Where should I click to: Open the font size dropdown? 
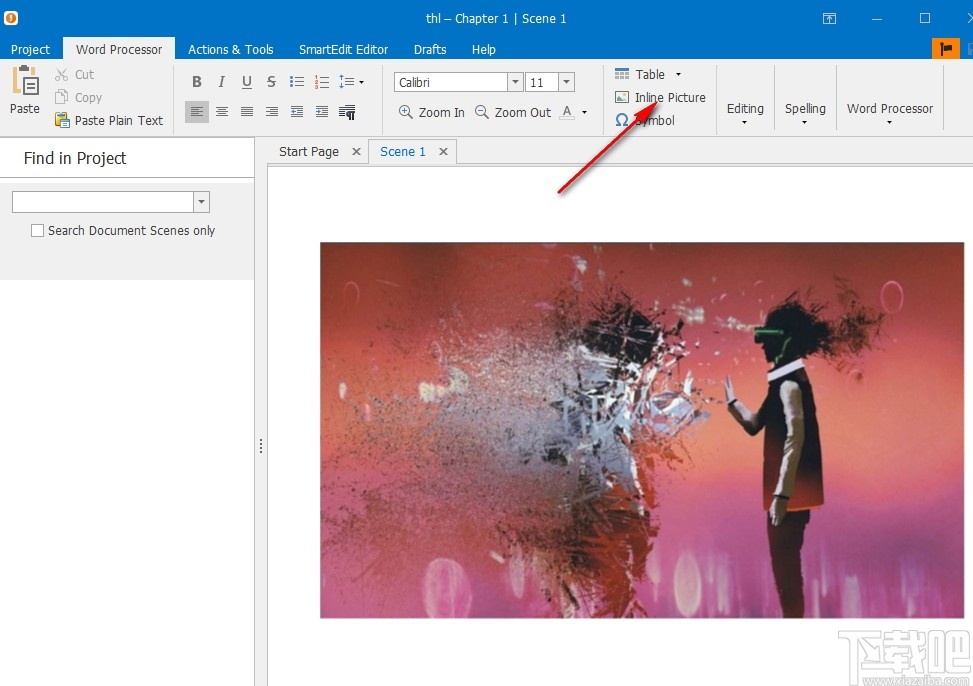[567, 81]
